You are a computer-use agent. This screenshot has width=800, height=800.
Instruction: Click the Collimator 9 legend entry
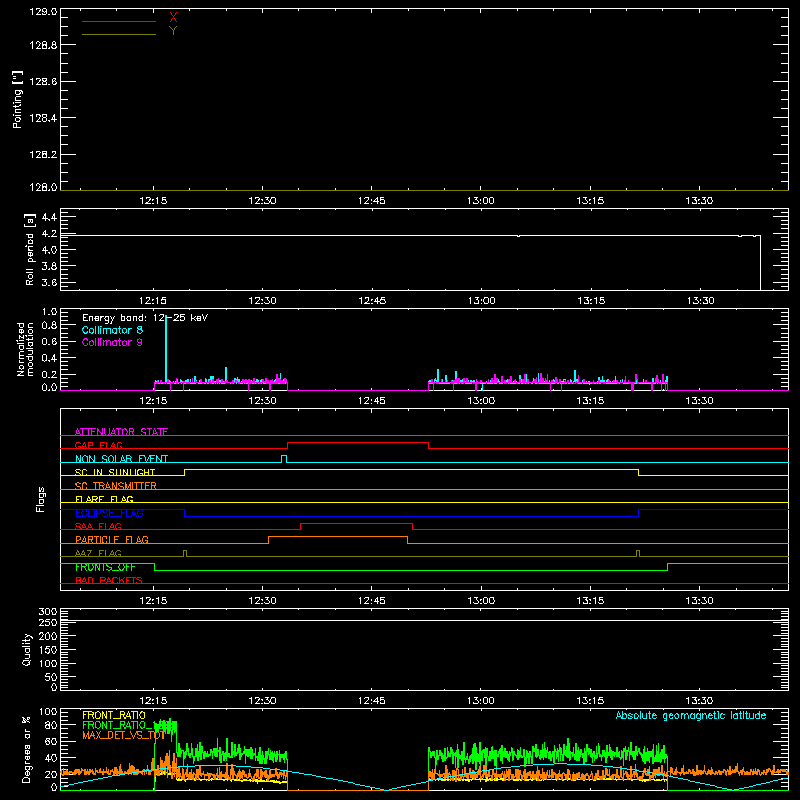point(112,342)
